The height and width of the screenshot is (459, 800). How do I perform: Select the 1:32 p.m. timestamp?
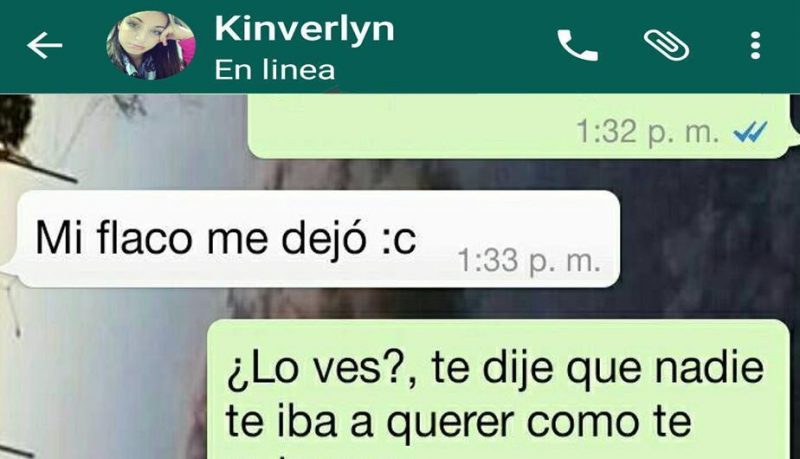[648, 133]
